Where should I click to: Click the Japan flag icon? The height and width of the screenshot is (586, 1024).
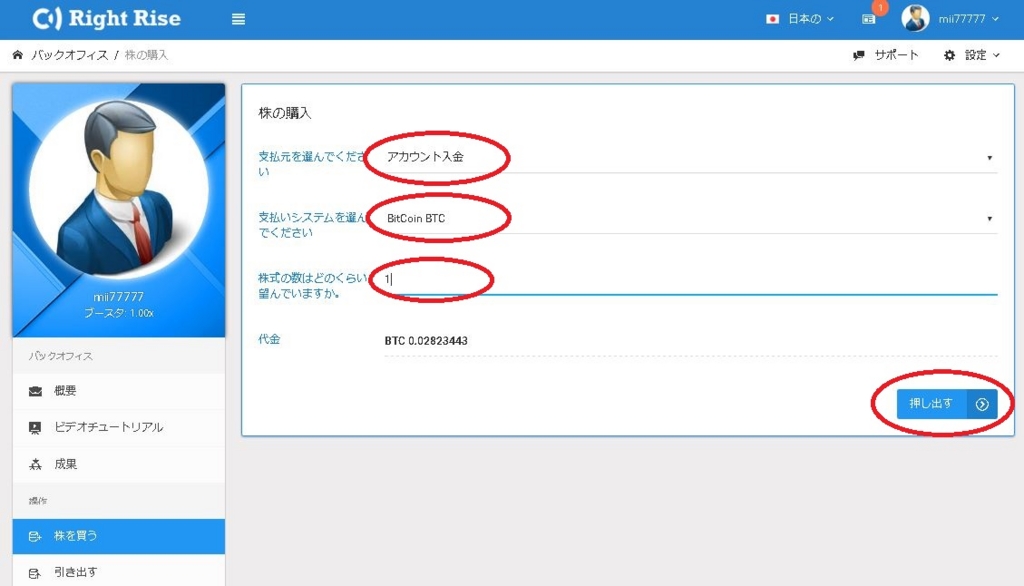point(773,19)
